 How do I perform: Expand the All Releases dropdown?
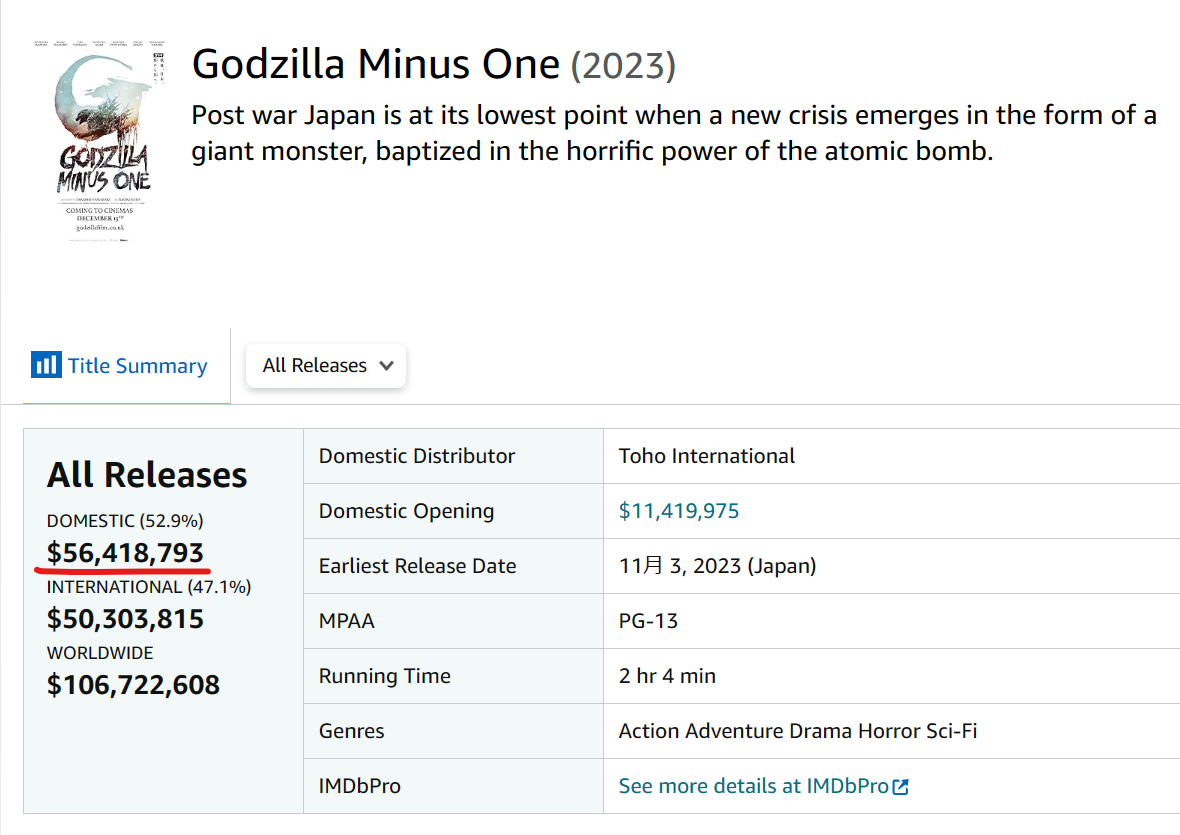point(325,366)
